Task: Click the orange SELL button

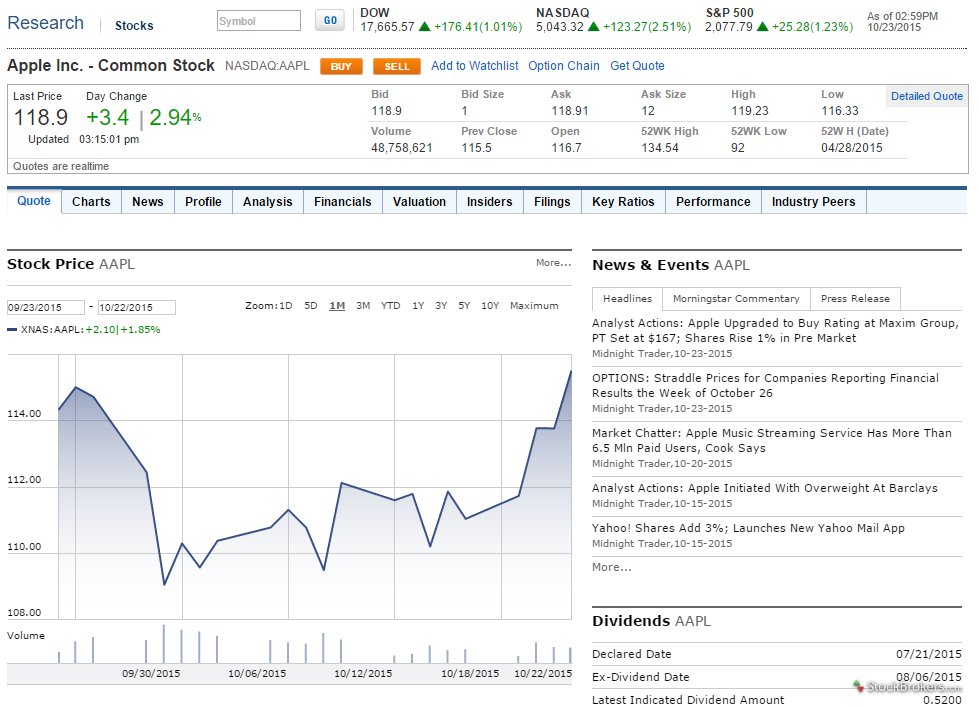Action: click(397, 66)
